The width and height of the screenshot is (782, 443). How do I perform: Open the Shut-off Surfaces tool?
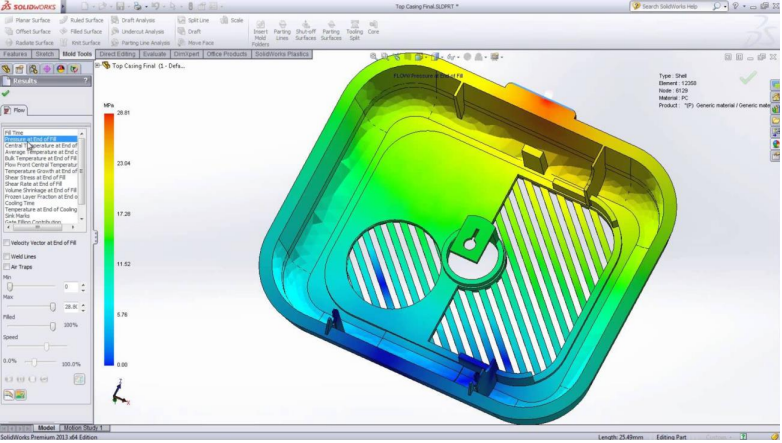click(x=306, y=30)
